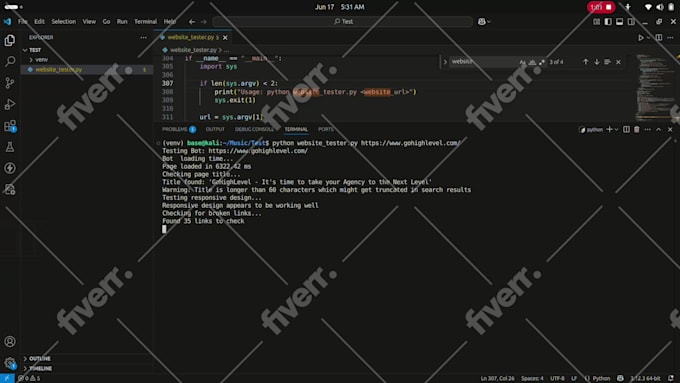Open the Accounts icon in activity bar
This screenshot has width=680, height=383.
tap(10, 342)
